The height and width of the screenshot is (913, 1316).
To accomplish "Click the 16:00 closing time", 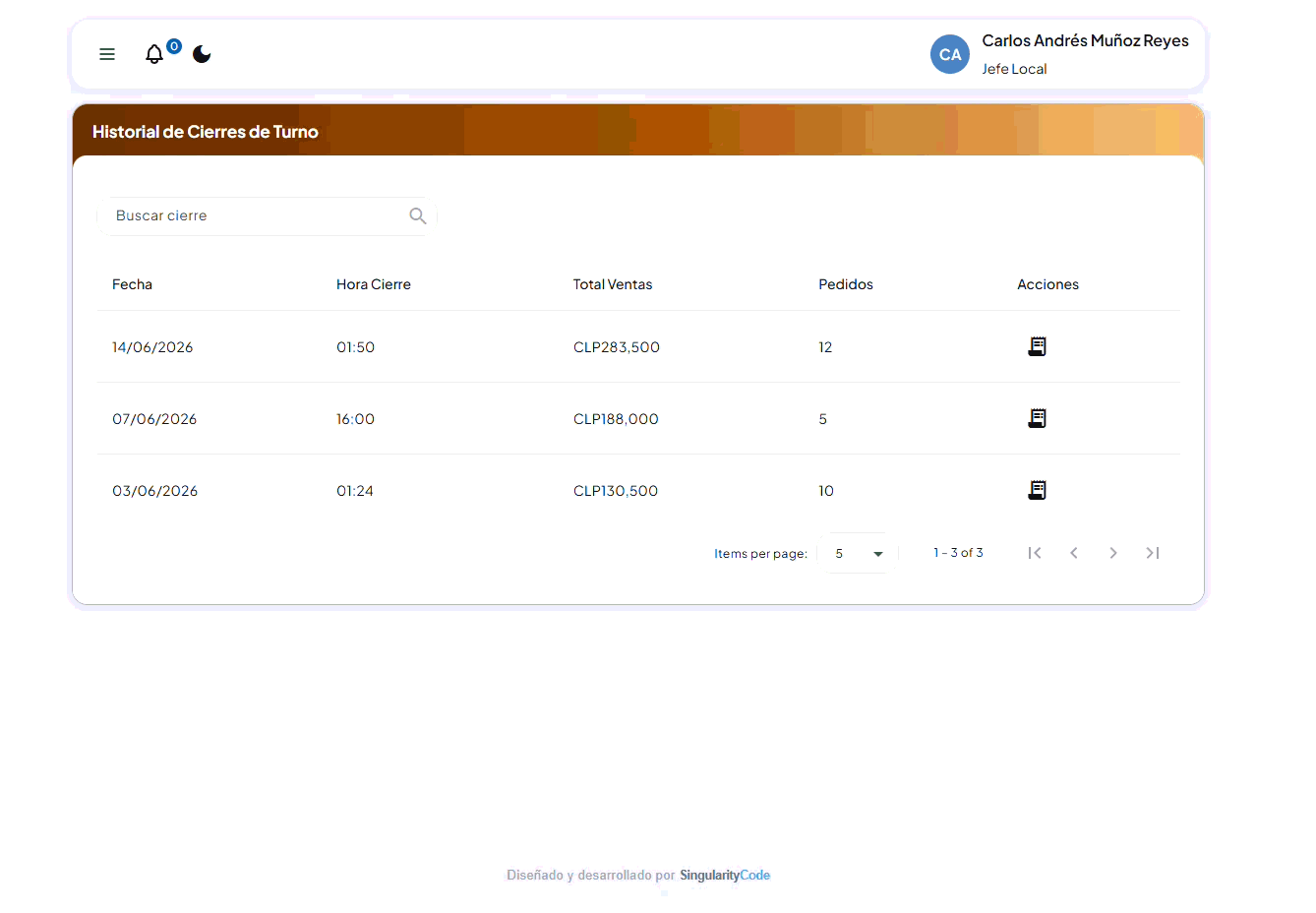I will tap(355, 419).
